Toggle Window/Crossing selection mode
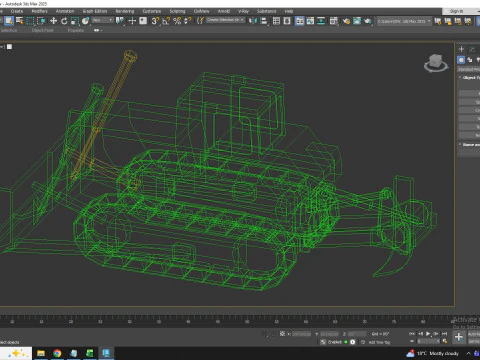480x360 pixels. click(x=41, y=21)
